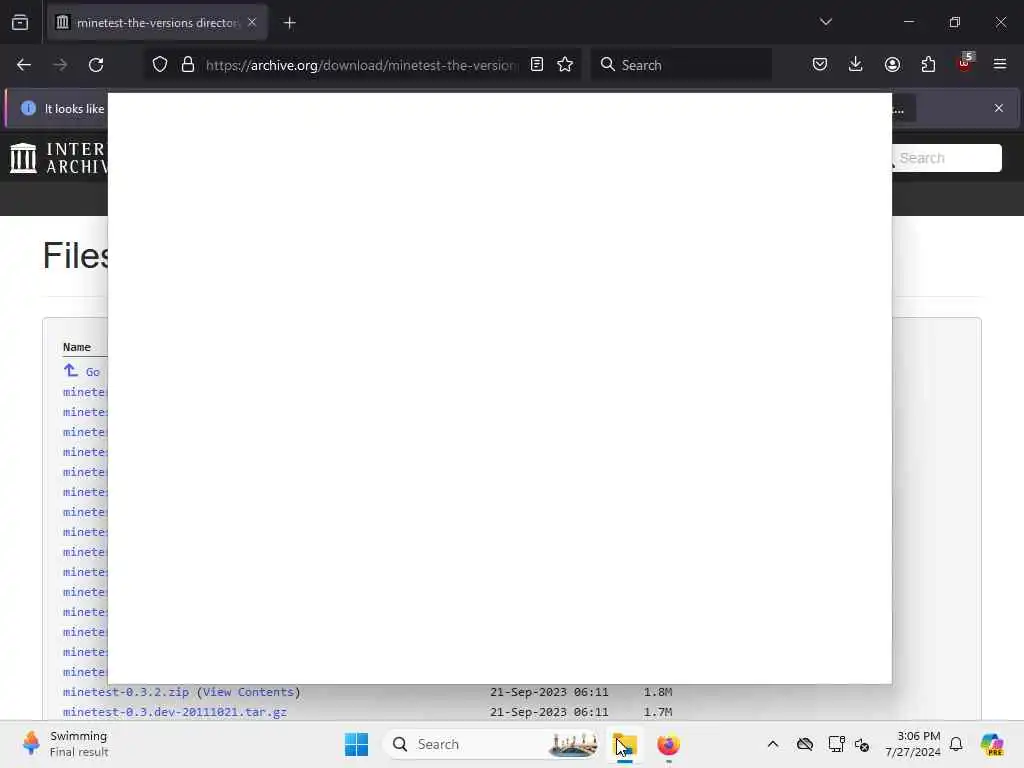Open the OneDrive cloud tray icon
Viewport: 1024px width, 768px height.
(805, 744)
